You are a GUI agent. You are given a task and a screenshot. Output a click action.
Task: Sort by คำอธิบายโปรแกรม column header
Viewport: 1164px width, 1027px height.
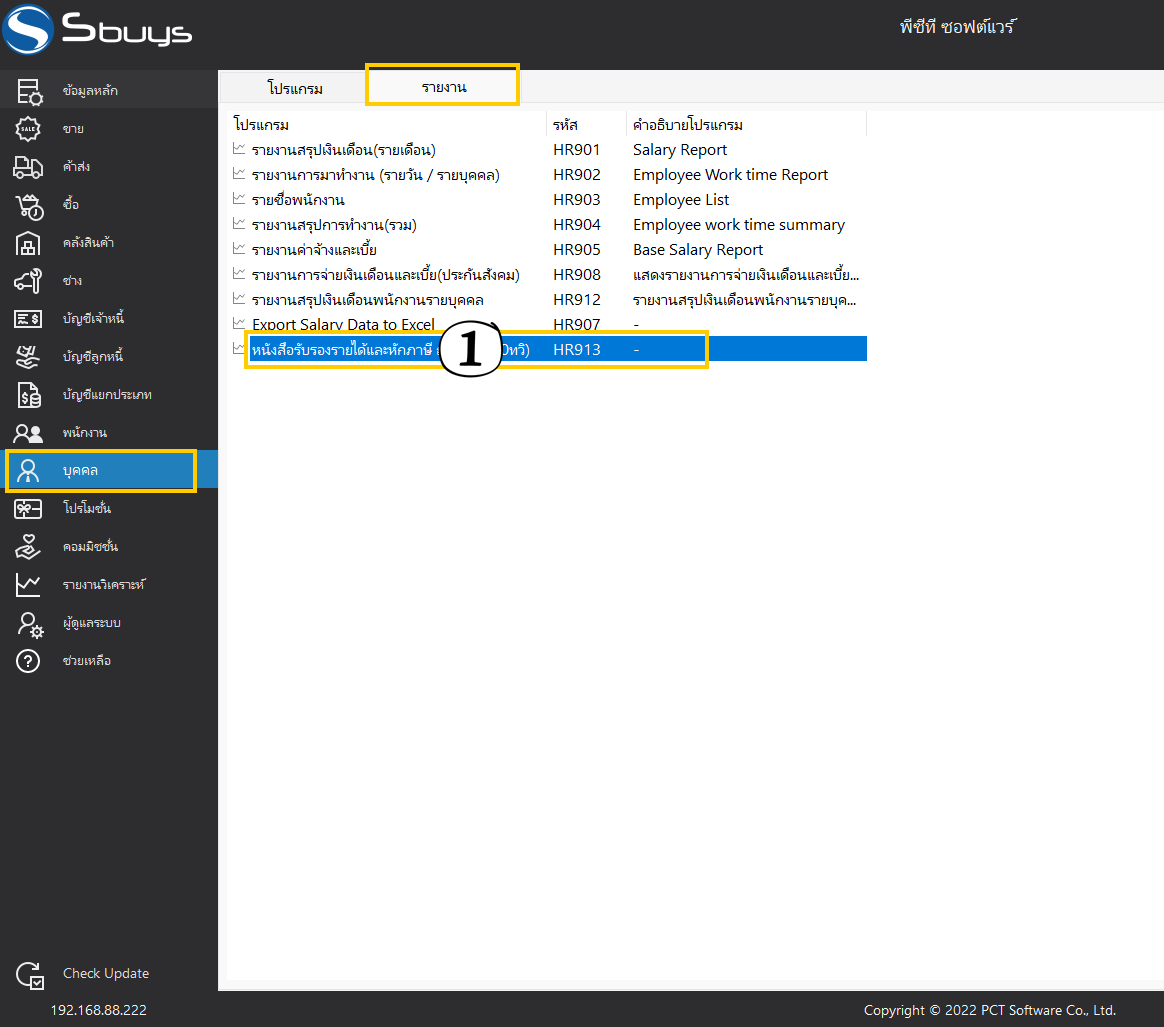click(746, 124)
